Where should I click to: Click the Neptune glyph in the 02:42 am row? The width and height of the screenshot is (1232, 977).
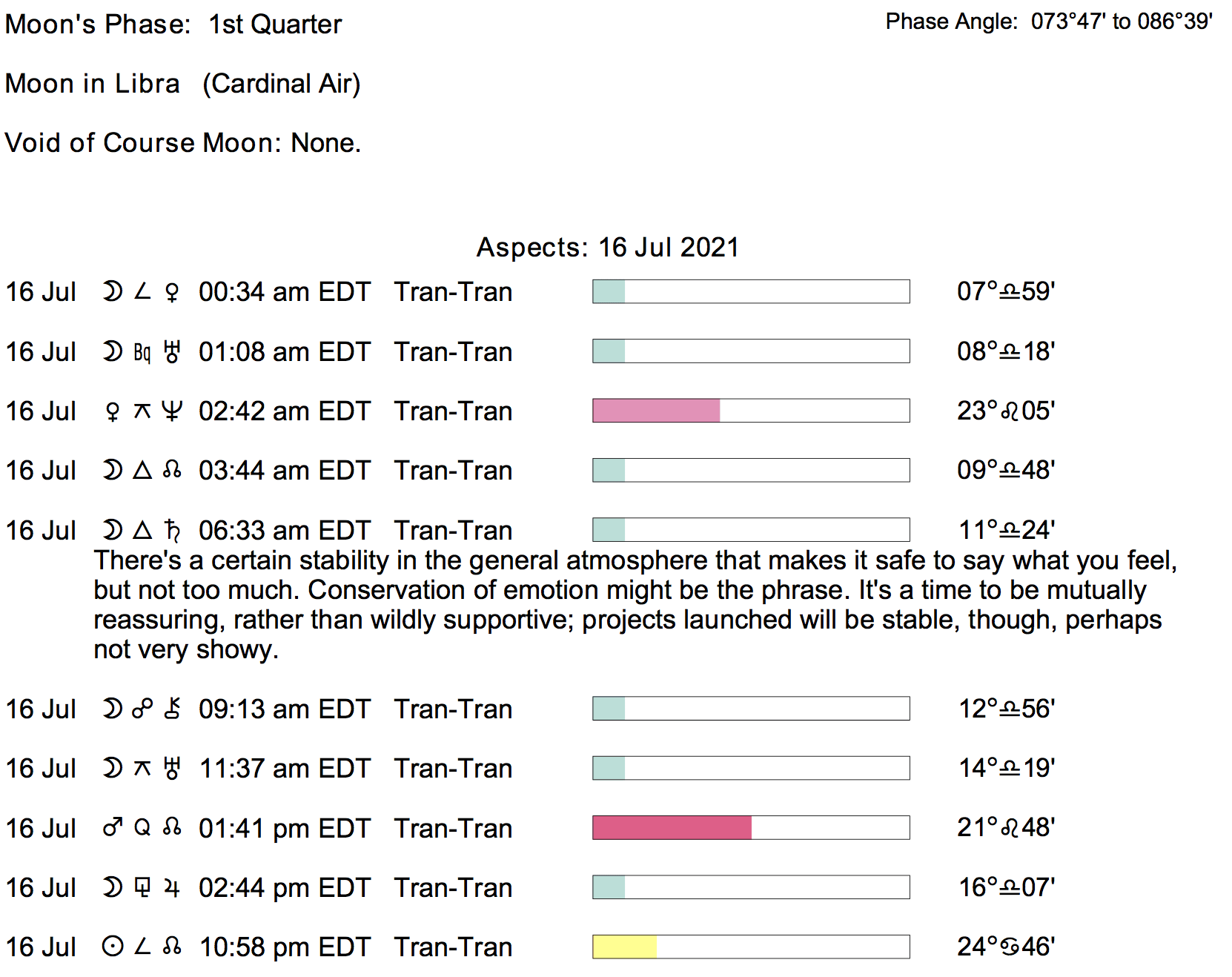172,411
